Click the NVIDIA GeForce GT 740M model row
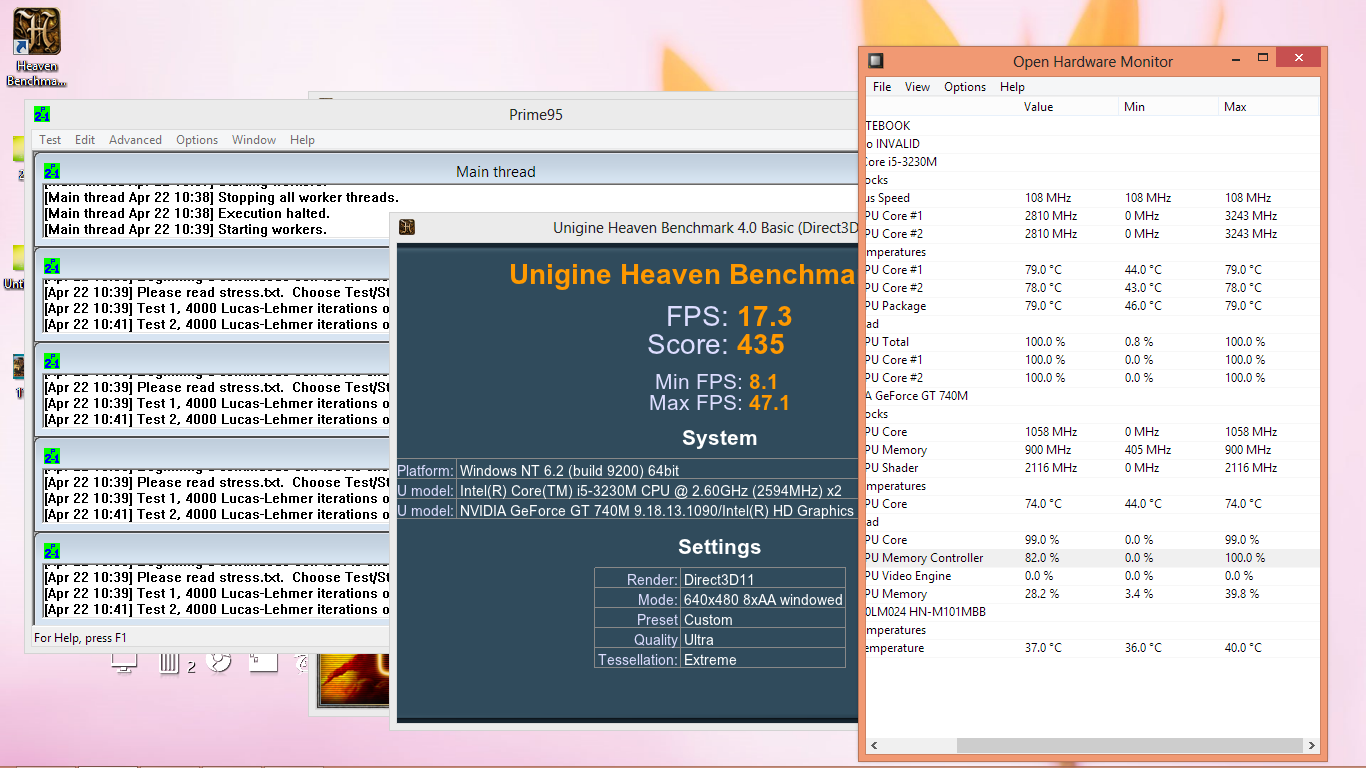The height and width of the screenshot is (768, 1366). tap(627, 510)
